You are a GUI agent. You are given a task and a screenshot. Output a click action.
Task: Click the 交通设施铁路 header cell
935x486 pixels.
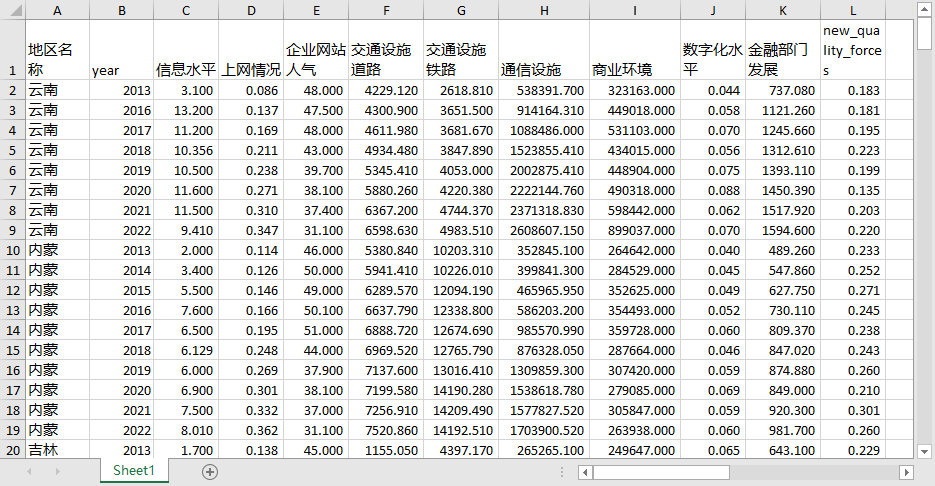click(461, 49)
